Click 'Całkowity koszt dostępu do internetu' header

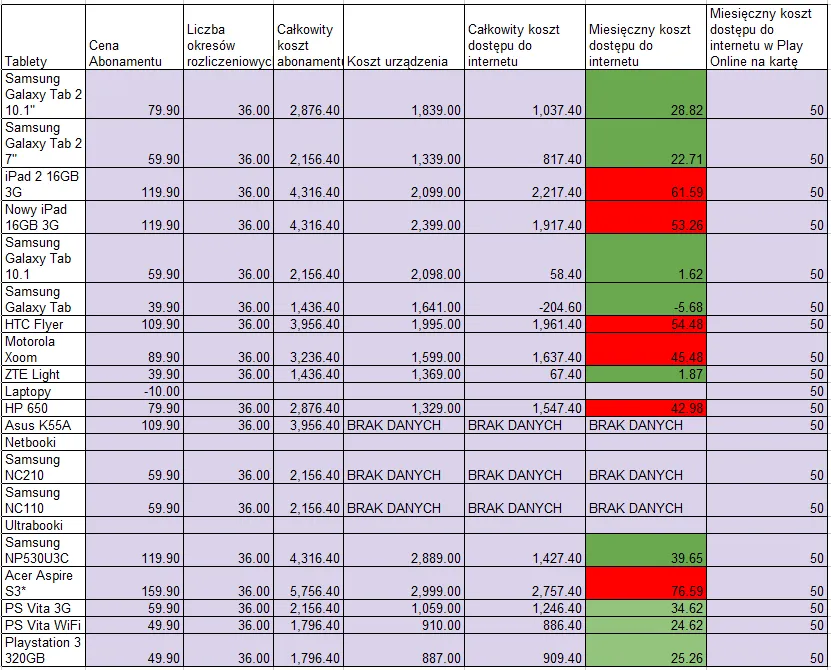[525, 37]
